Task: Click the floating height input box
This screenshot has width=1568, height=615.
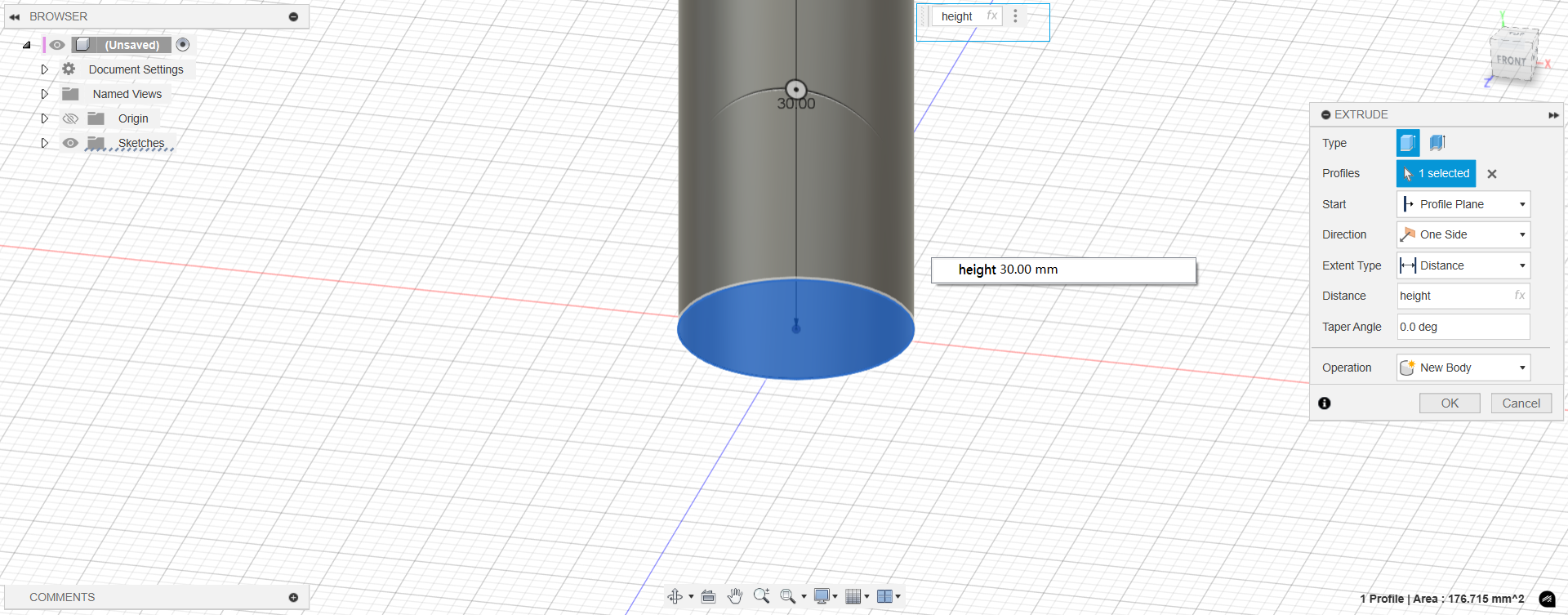Action: coord(967,16)
